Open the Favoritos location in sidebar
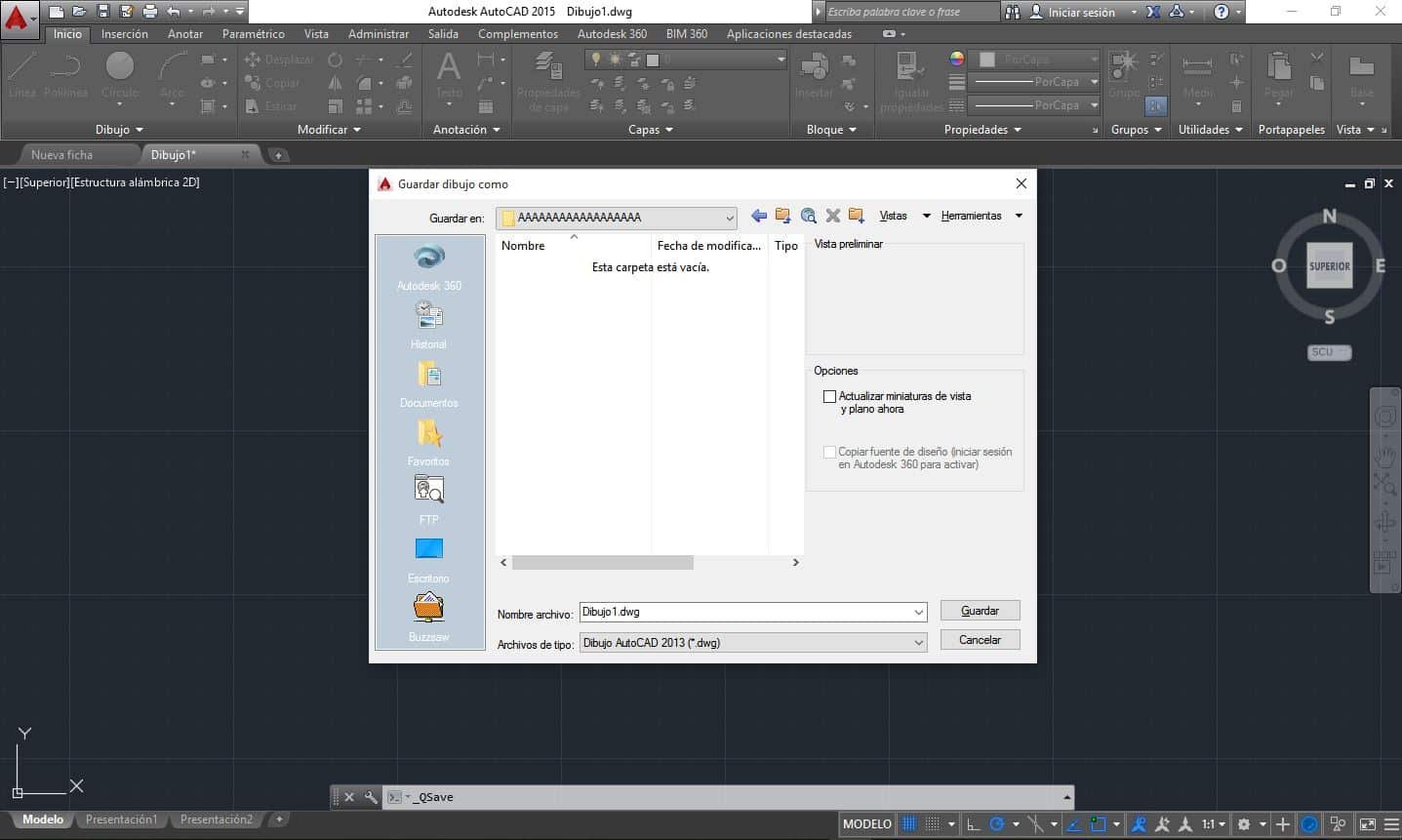 (429, 442)
